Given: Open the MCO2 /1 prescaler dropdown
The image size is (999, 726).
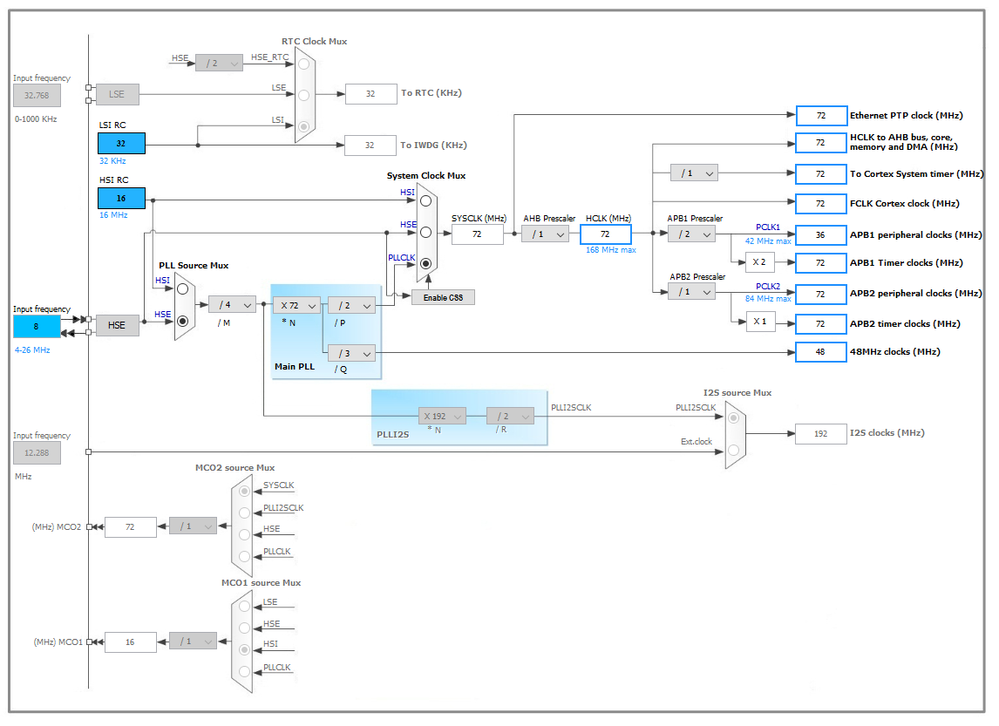Looking at the screenshot, I should (193, 526).
